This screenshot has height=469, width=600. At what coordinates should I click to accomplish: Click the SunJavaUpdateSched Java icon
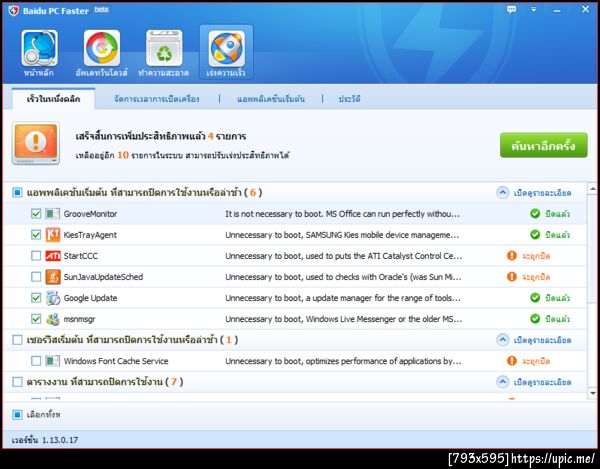pyautogui.click(x=53, y=277)
